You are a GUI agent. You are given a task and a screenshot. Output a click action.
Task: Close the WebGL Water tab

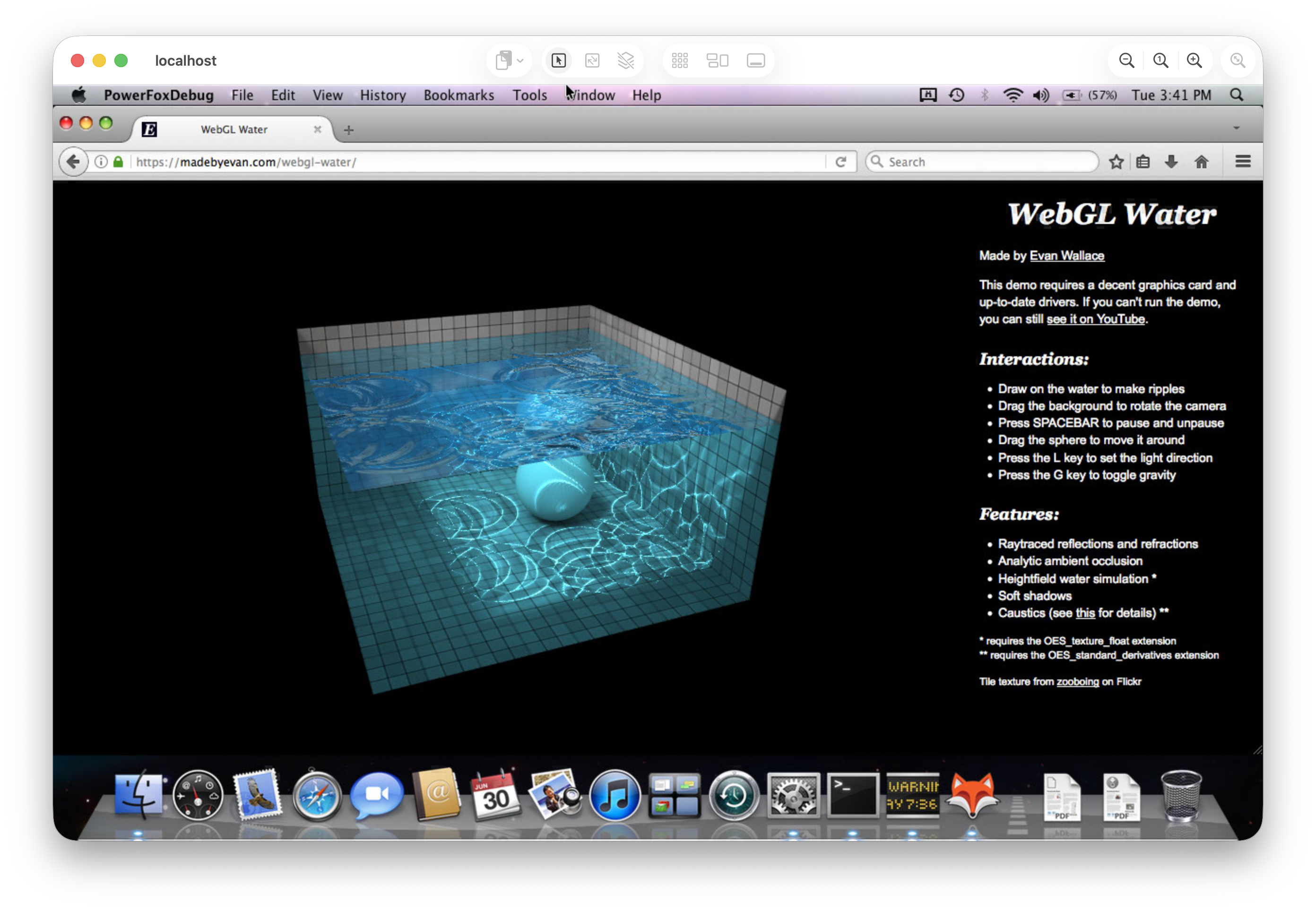point(318,129)
